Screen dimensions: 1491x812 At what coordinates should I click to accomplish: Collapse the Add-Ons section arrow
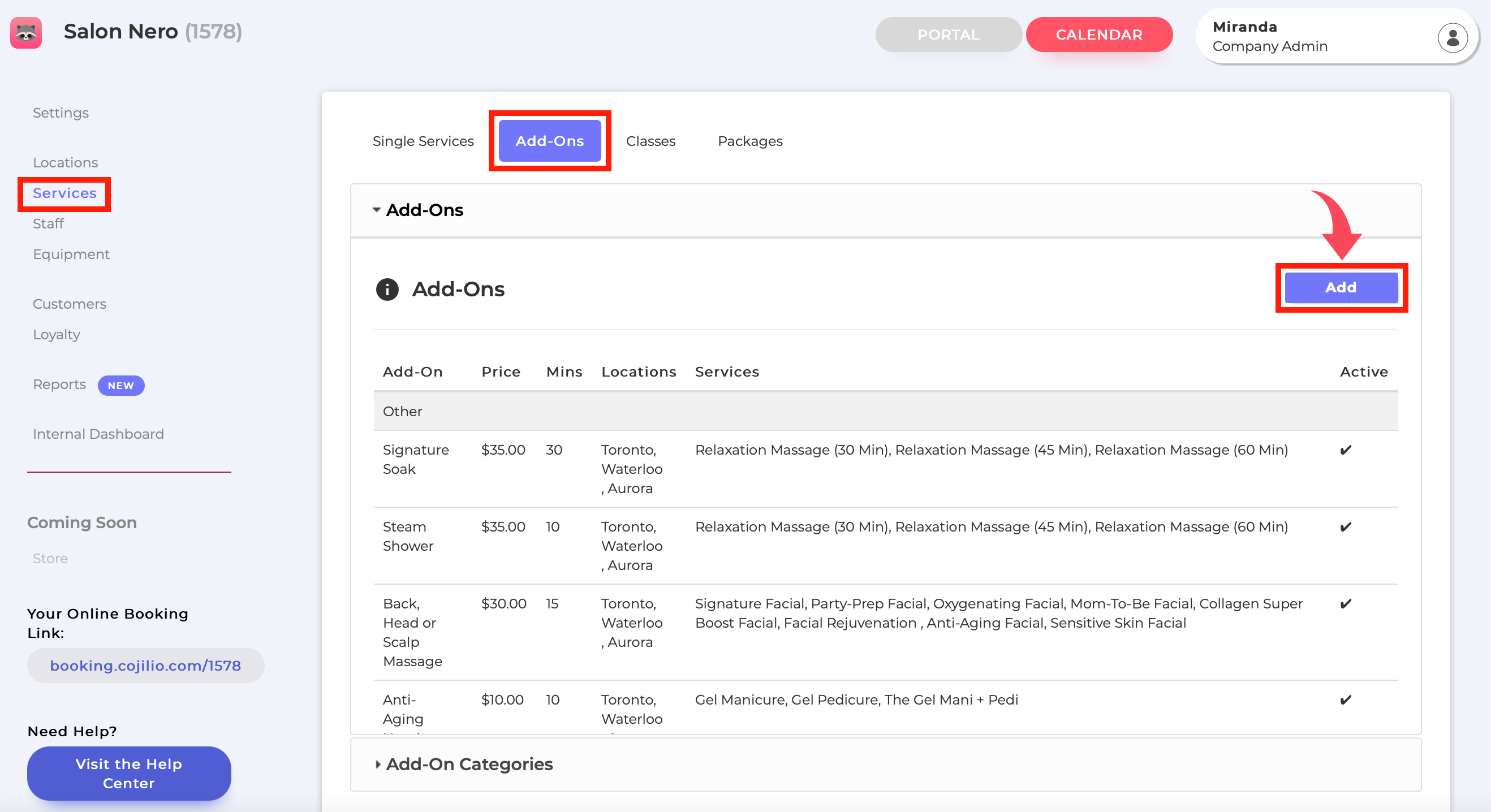tap(376, 210)
